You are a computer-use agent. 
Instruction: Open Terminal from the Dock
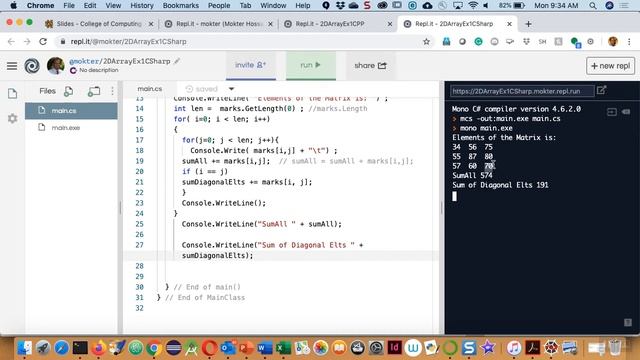80,348
